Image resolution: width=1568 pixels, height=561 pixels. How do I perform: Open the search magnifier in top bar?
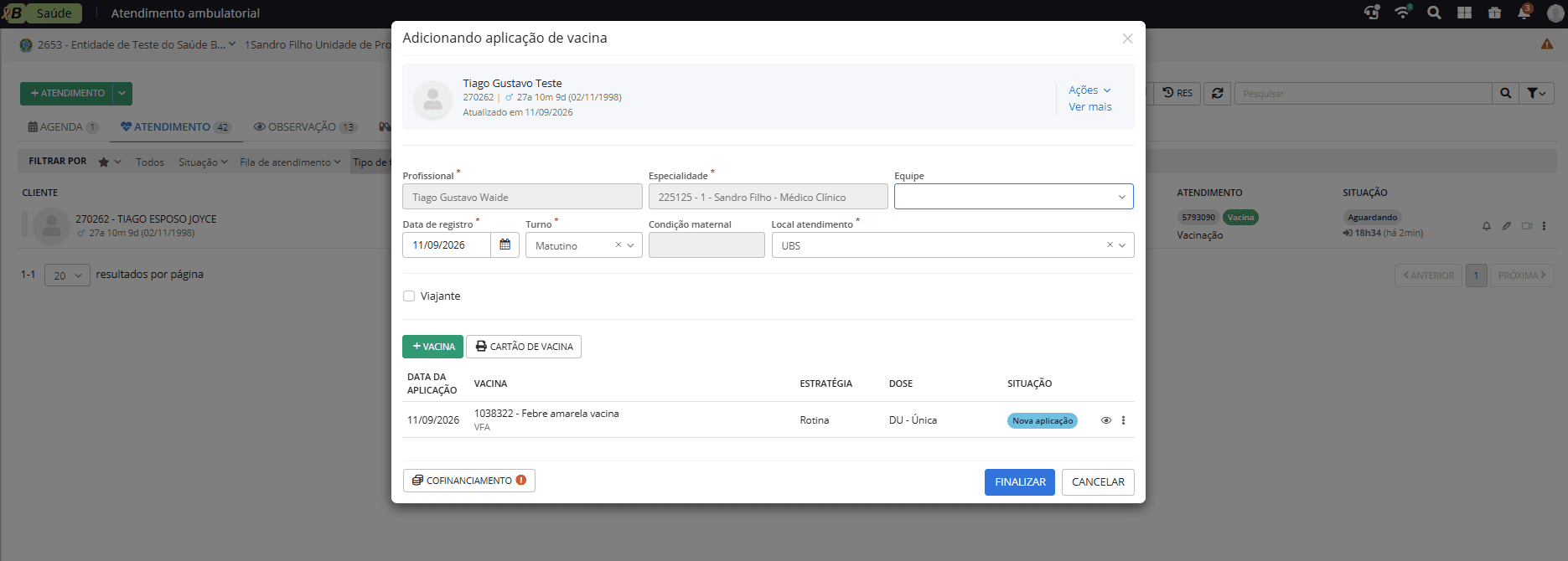coord(1434,13)
